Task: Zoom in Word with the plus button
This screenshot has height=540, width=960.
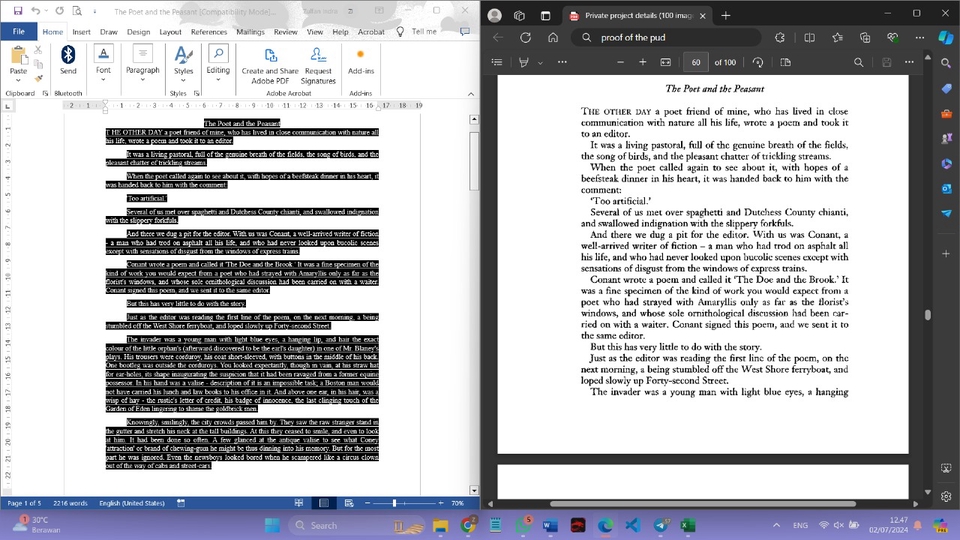Action: click(441, 503)
